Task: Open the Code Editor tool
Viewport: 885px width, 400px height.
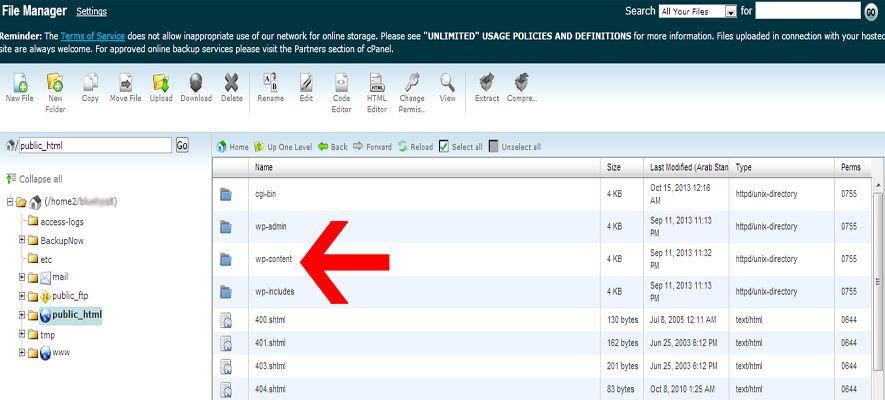Action: click(341, 84)
